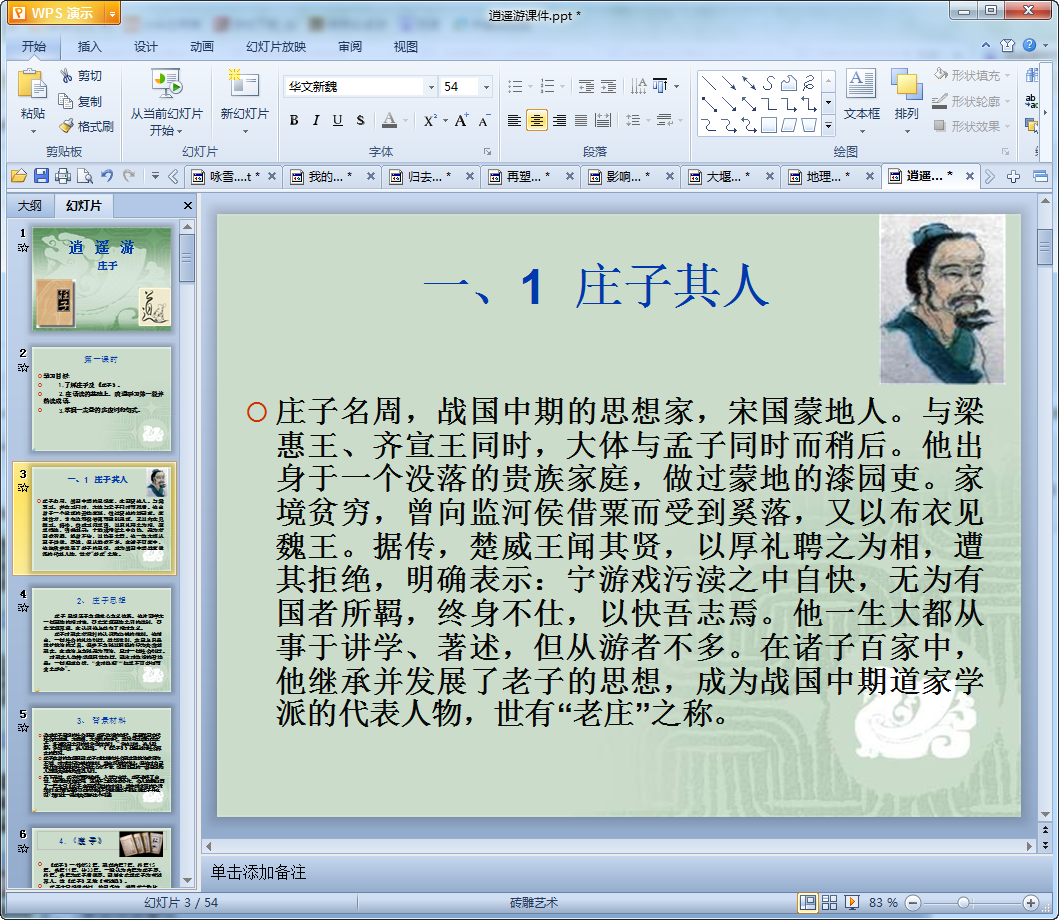
Task: Expand the font size 54 dropdown
Action: point(486,87)
